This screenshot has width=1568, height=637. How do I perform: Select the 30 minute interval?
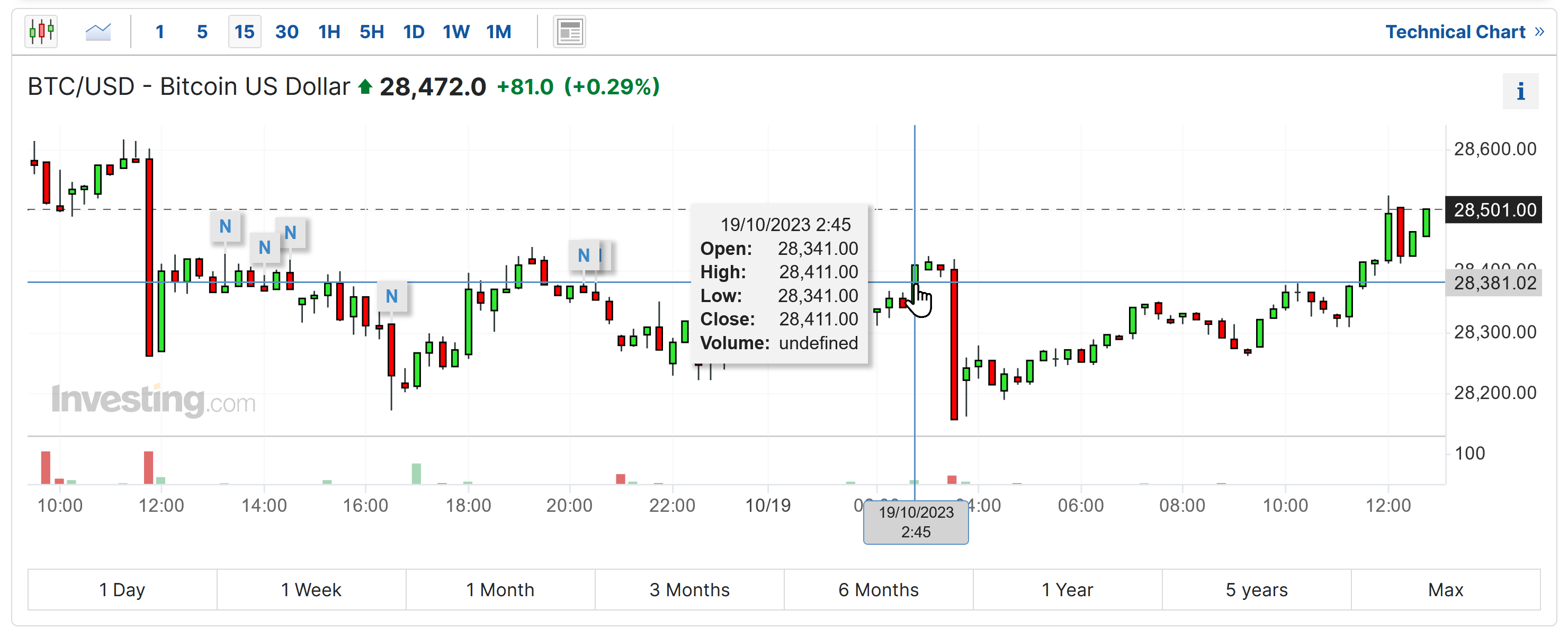click(286, 32)
